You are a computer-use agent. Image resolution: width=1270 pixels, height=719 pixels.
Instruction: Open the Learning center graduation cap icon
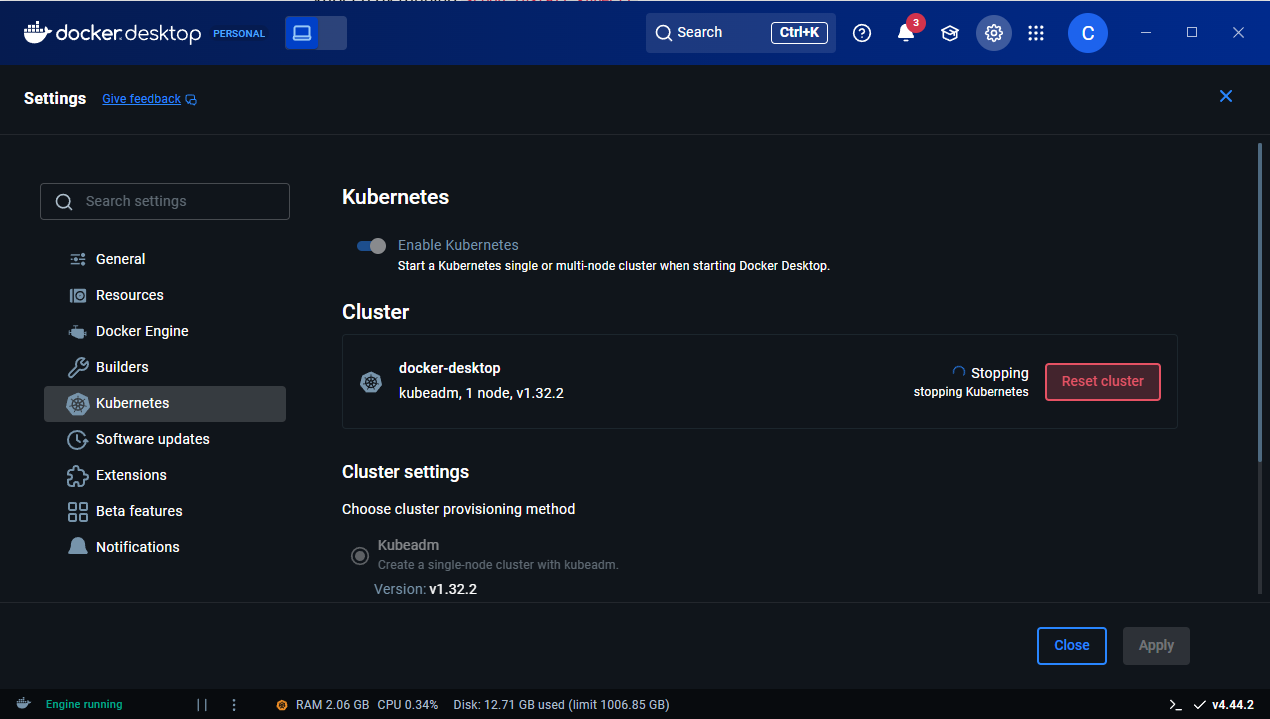949,33
